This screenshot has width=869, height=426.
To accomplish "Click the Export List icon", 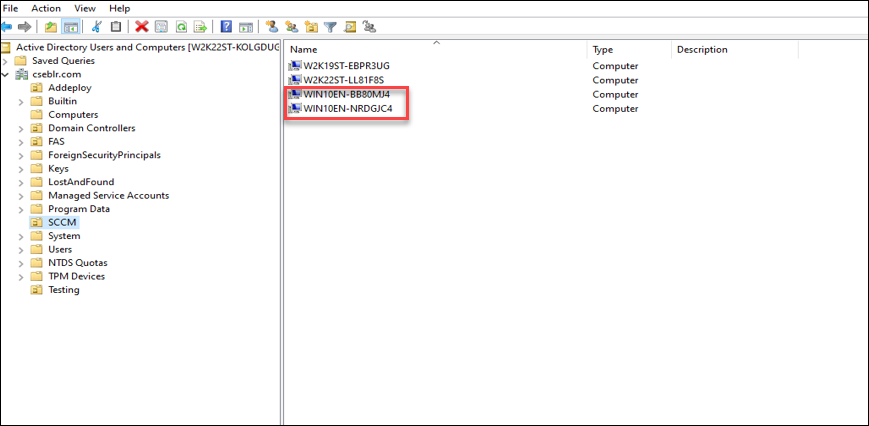I will click(201, 27).
